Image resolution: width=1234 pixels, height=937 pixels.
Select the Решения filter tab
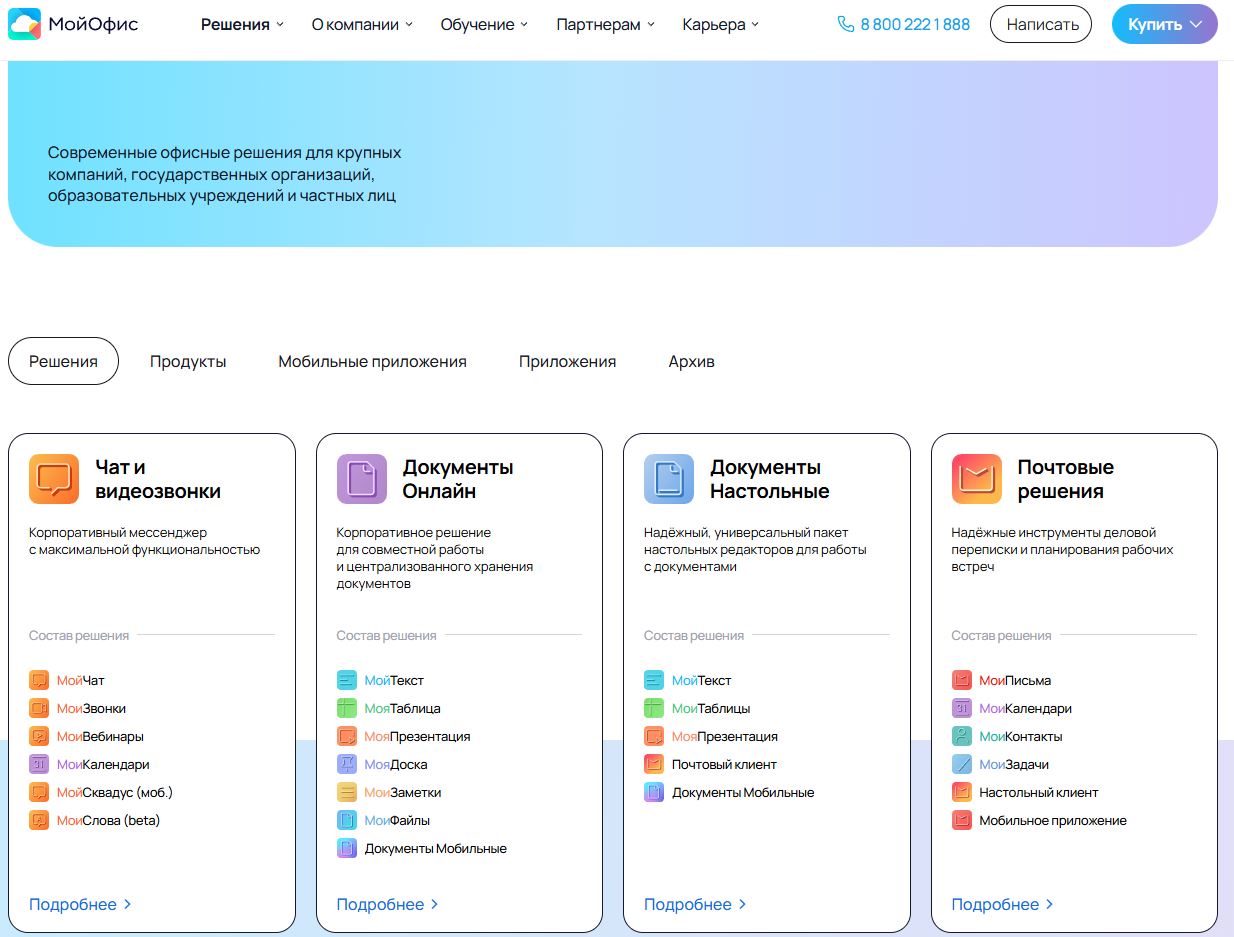[63, 361]
